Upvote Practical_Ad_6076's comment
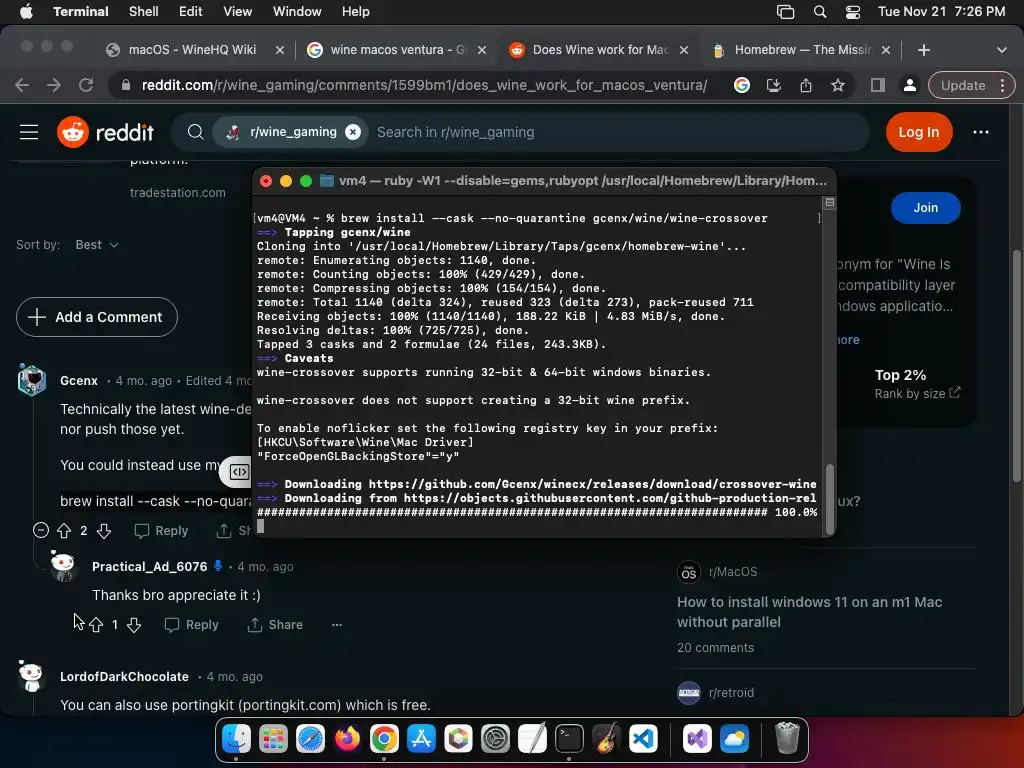 96,625
